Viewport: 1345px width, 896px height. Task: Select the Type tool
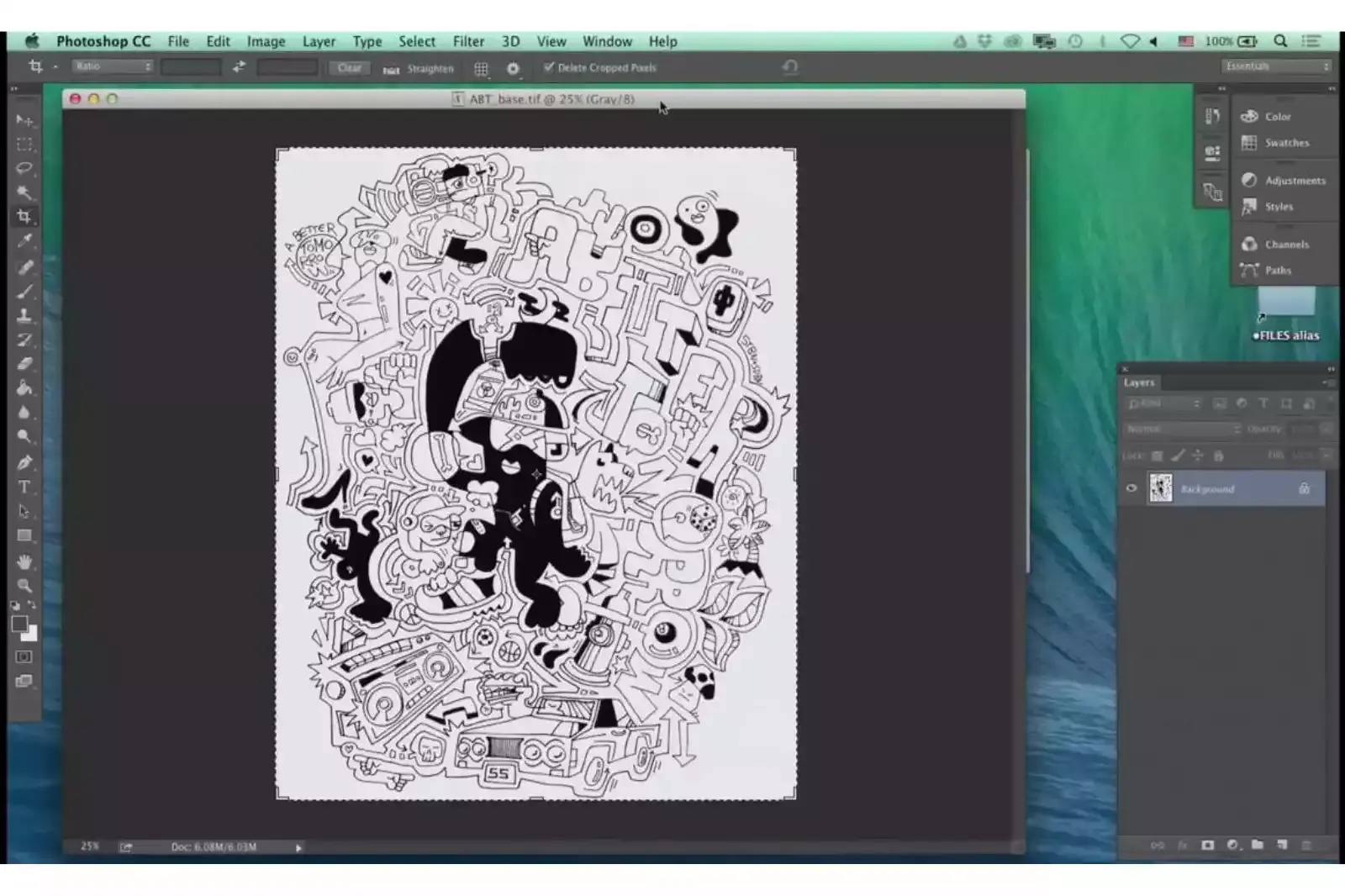pyautogui.click(x=24, y=488)
